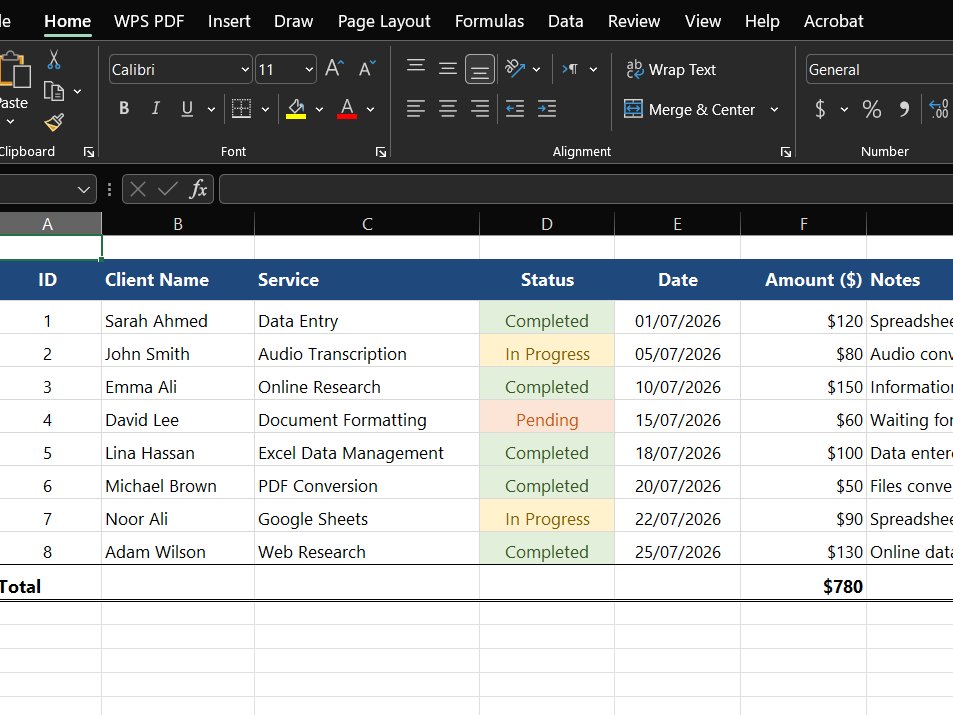Click the formula bar Enter checkmark
Image resolution: width=953 pixels, height=715 pixels.
[167, 189]
